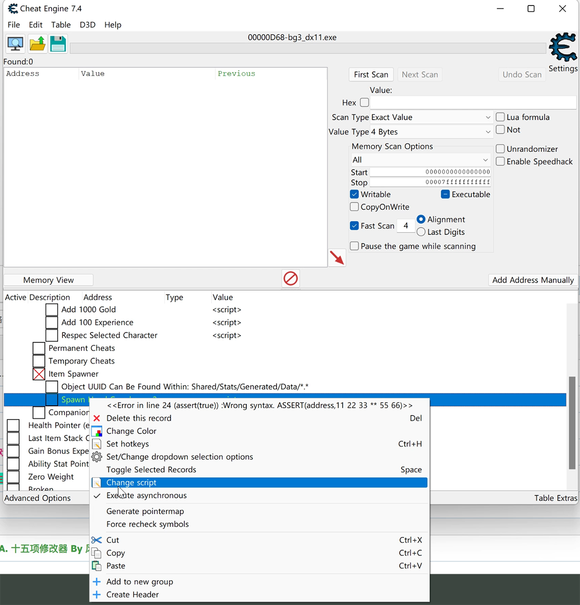Toggle the Permanent Cheats group checkbox
The height and width of the screenshot is (605, 580).
coord(39,348)
